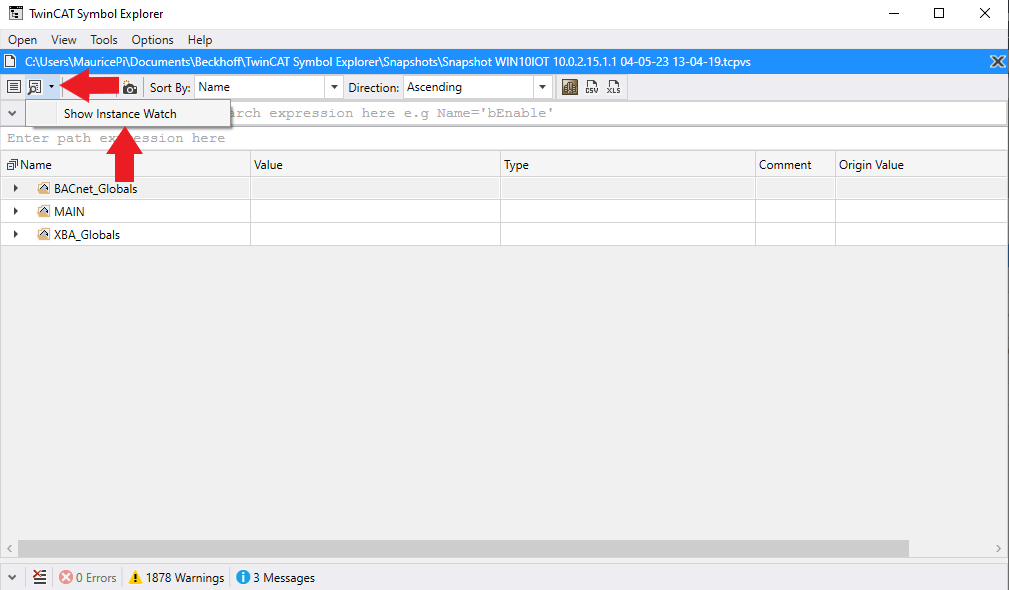Screen dimensions: 1009x590
Task: Open dropdown arrow next to watch icon
Action: (x=51, y=87)
